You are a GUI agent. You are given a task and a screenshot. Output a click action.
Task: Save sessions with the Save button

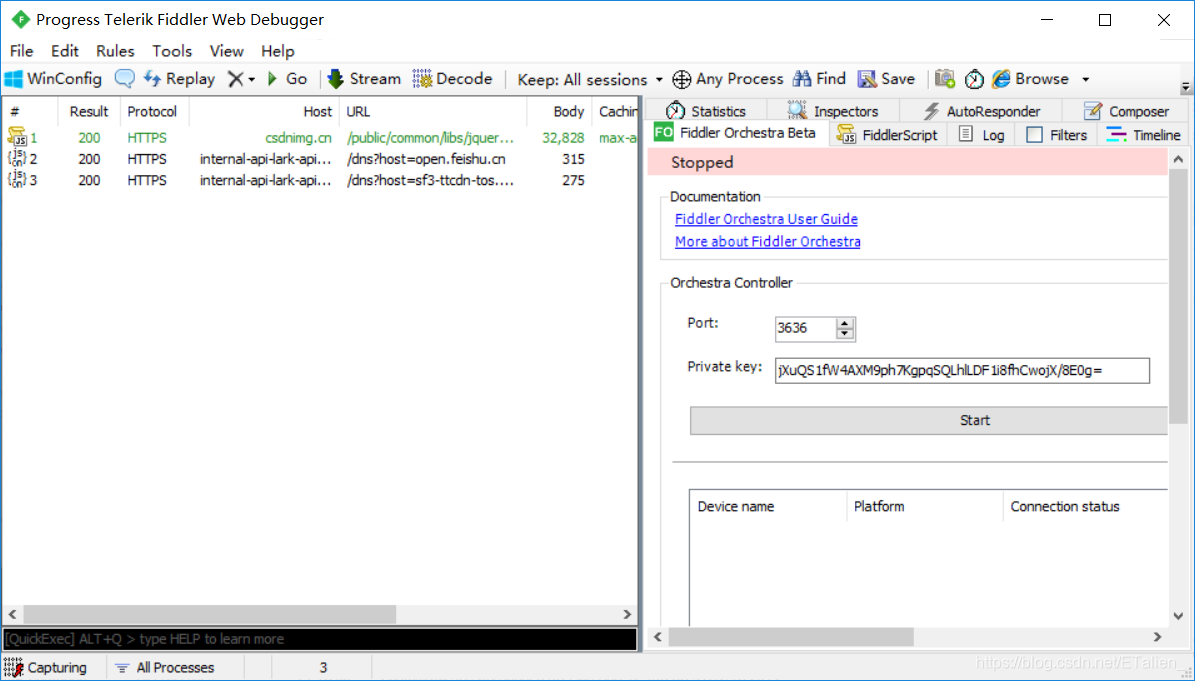click(886, 79)
